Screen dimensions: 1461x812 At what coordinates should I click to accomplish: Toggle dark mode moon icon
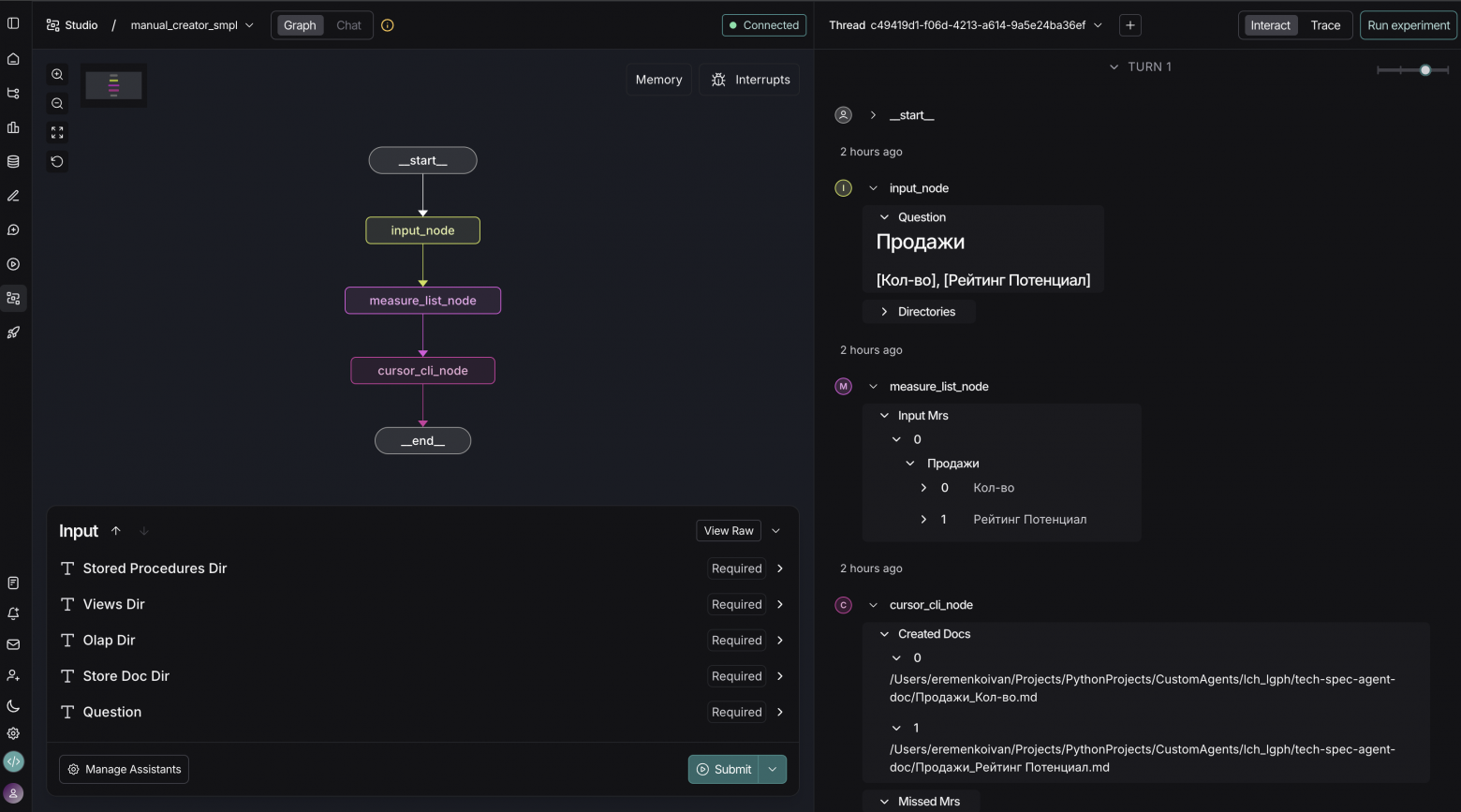click(x=13, y=706)
